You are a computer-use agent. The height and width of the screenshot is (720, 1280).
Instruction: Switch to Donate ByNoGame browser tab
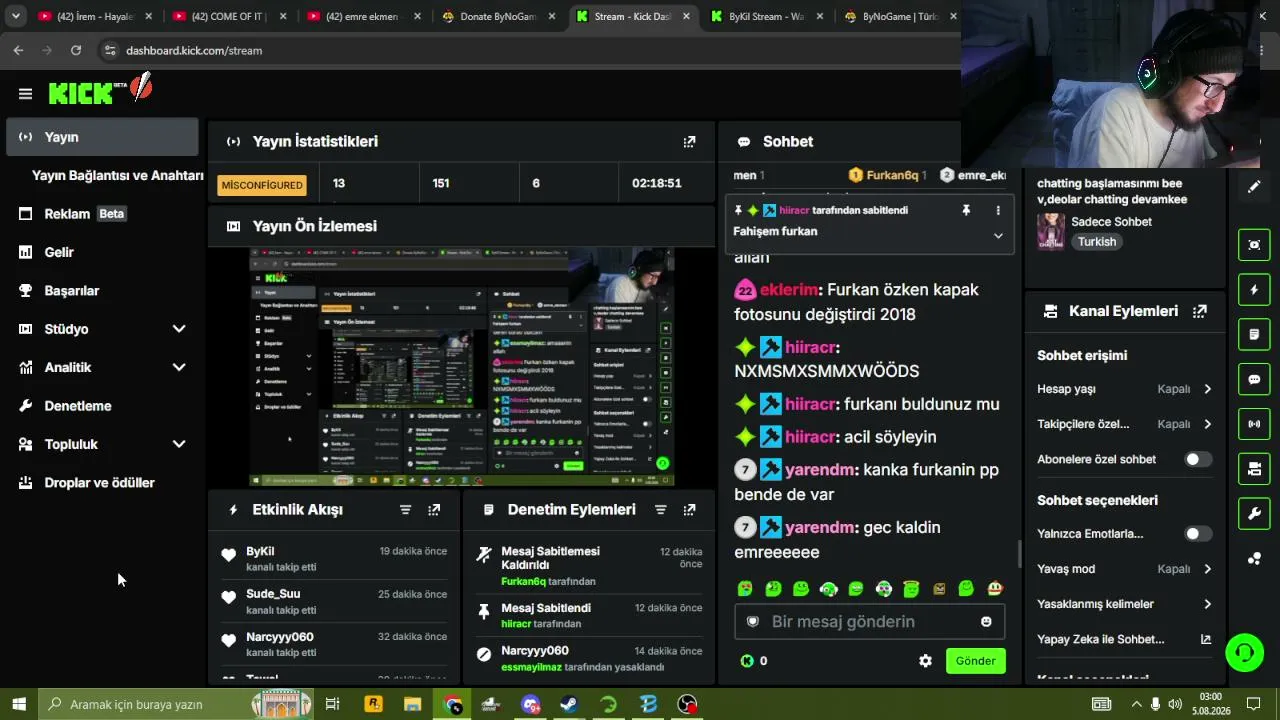click(x=497, y=16)
